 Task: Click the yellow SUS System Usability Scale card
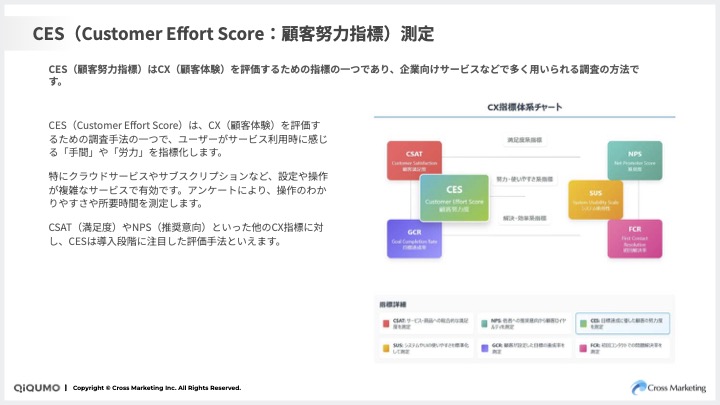(x=595, y=199)
